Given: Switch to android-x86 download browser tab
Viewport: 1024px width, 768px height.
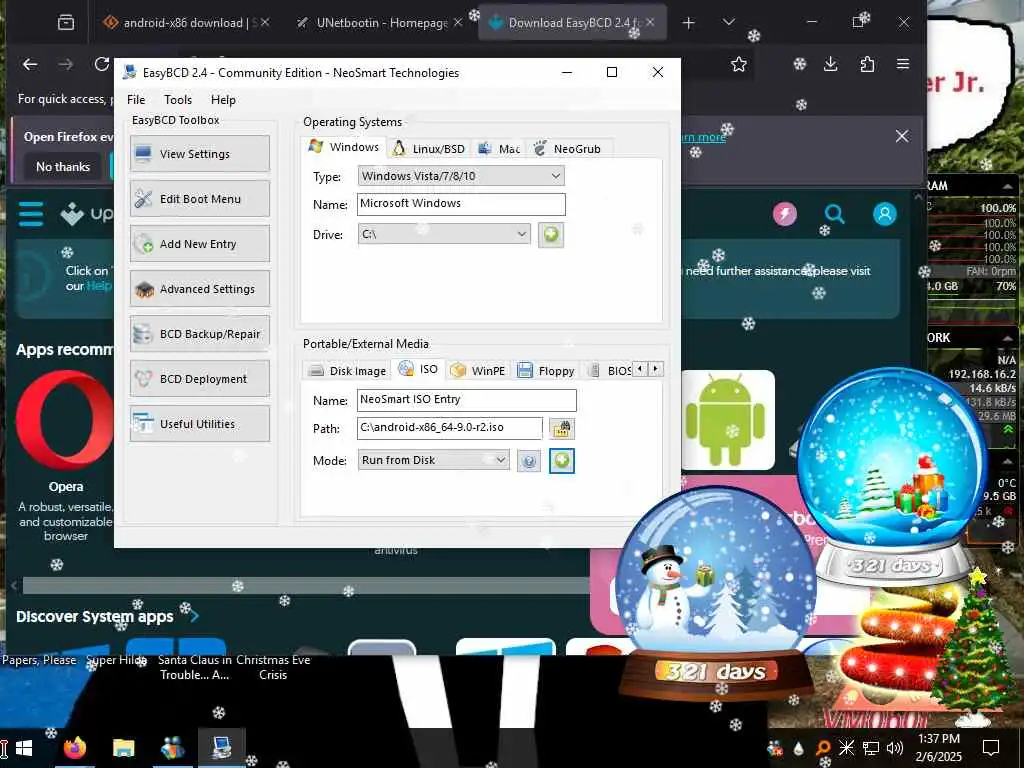Looking at the screenshot, I should pyautogui.click(x=187, y=22).
